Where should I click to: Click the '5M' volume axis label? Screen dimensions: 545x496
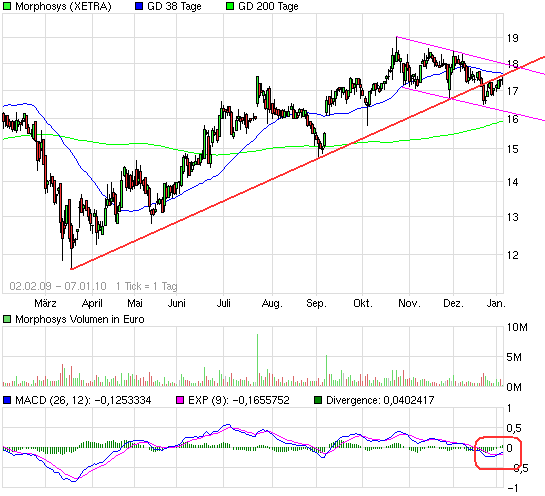514,357
